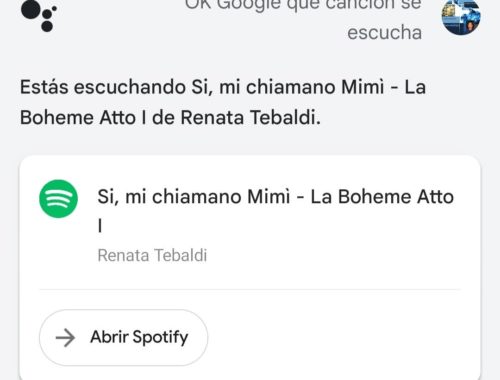Viewport: 500px width, 380px height.
Task: Click the lone wrapped 'I' of the card title
Action: pyautogui.click(x=100, y=226)
